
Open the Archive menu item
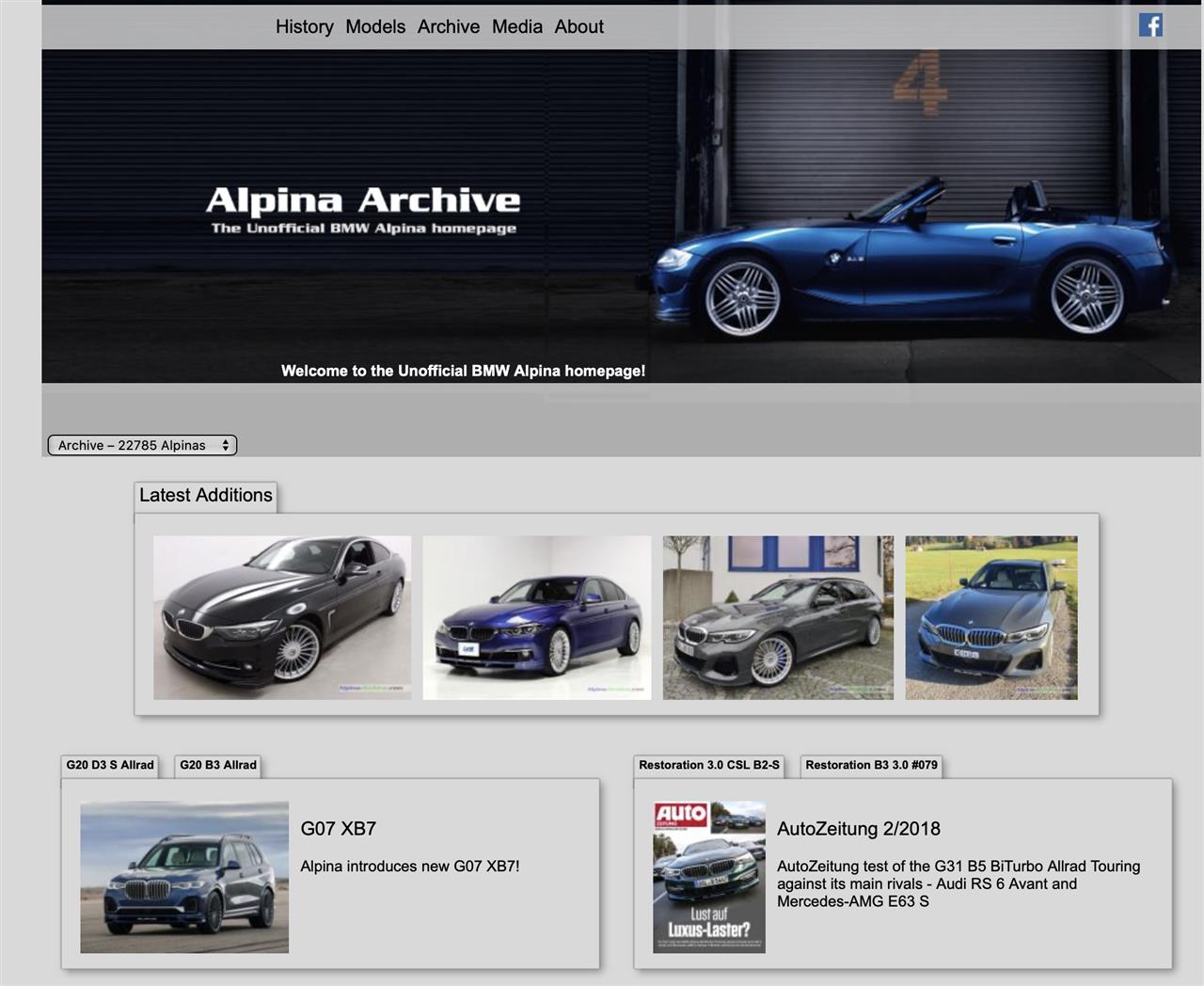click(449, 27)
